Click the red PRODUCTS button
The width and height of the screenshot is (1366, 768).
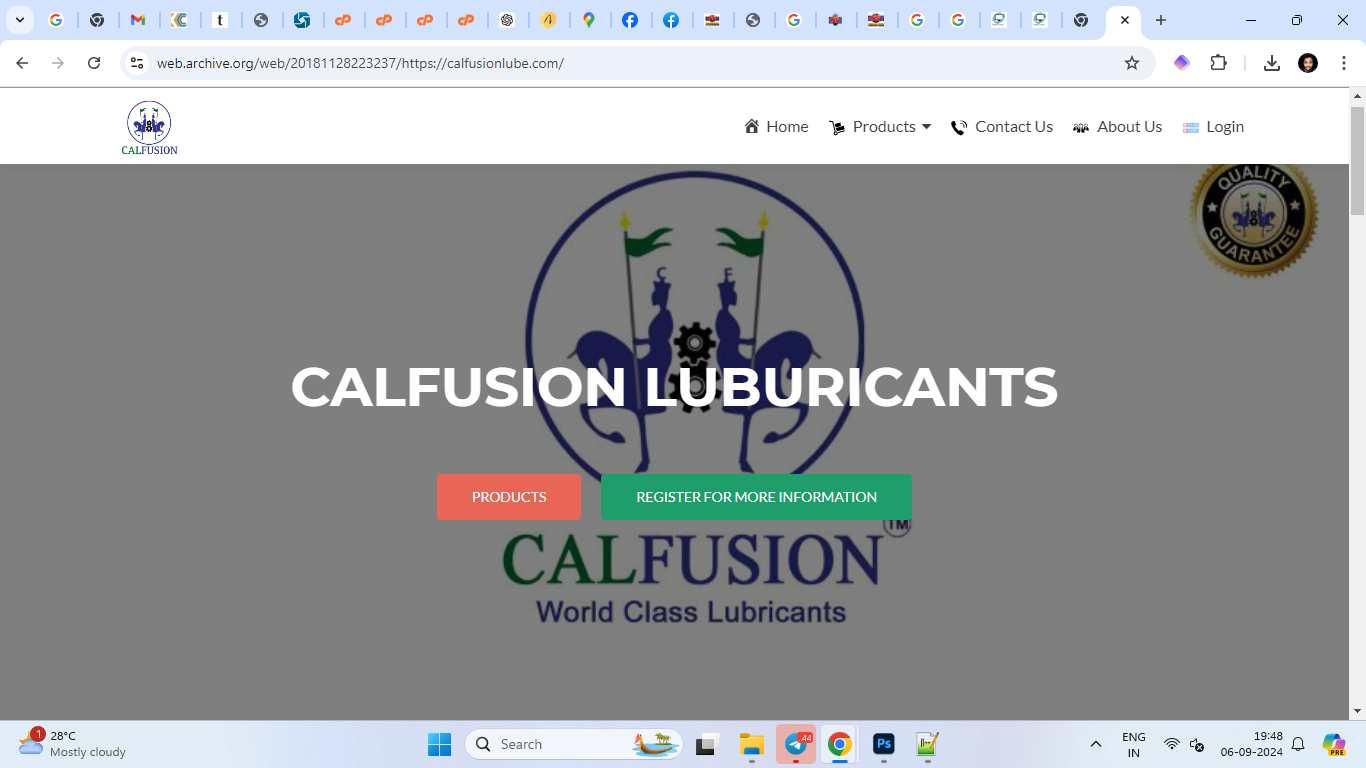(x=509, y=497)
